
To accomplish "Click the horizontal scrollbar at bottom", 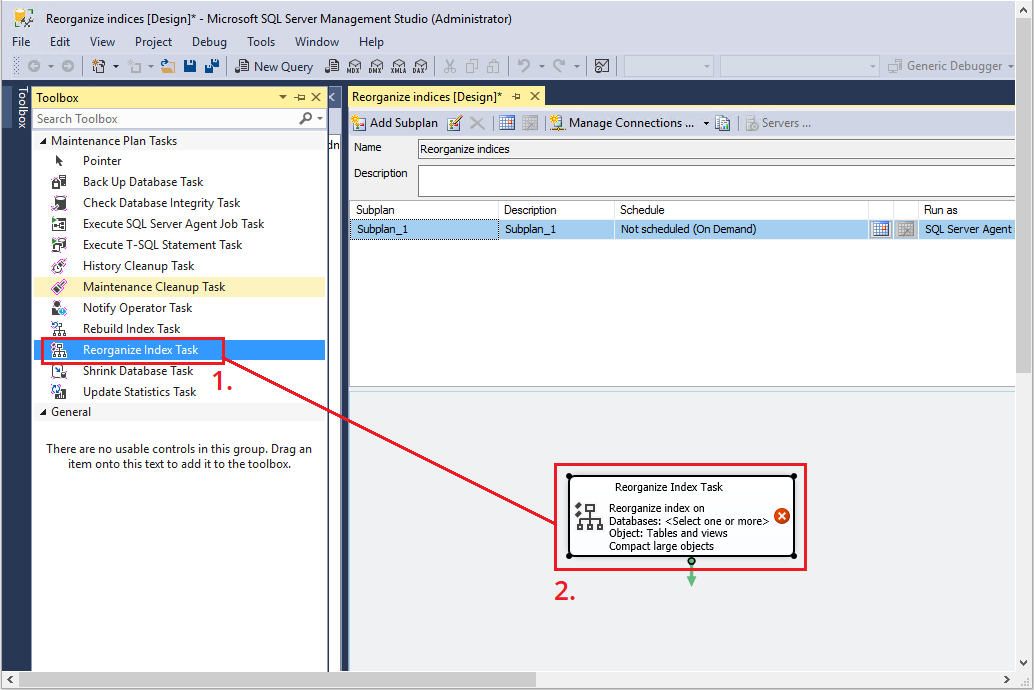I will coord(506,679).
